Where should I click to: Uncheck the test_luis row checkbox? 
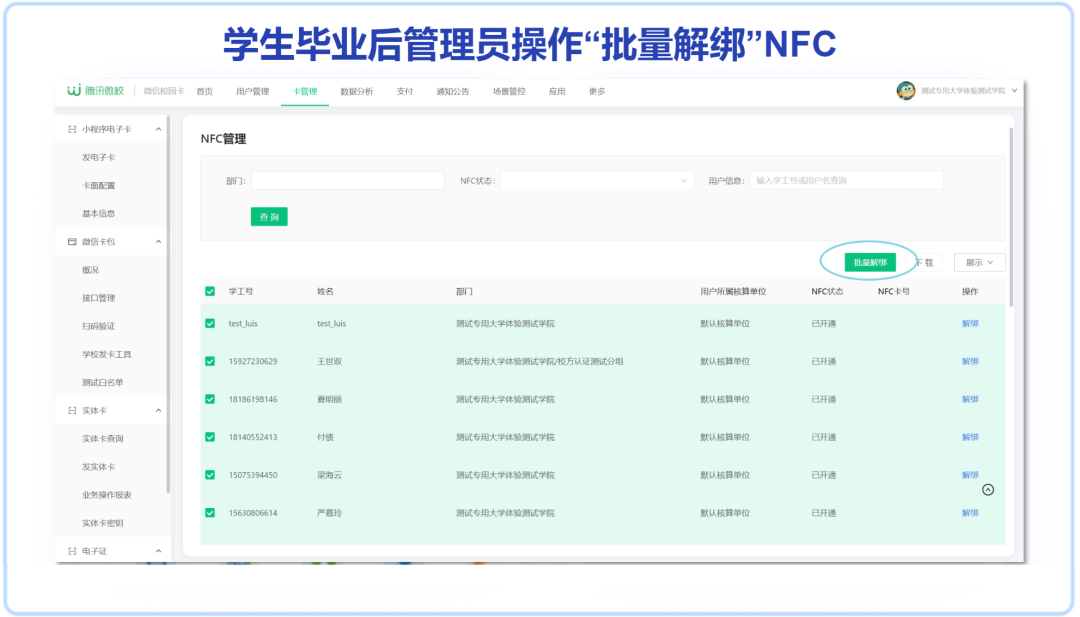coord(209,324)
